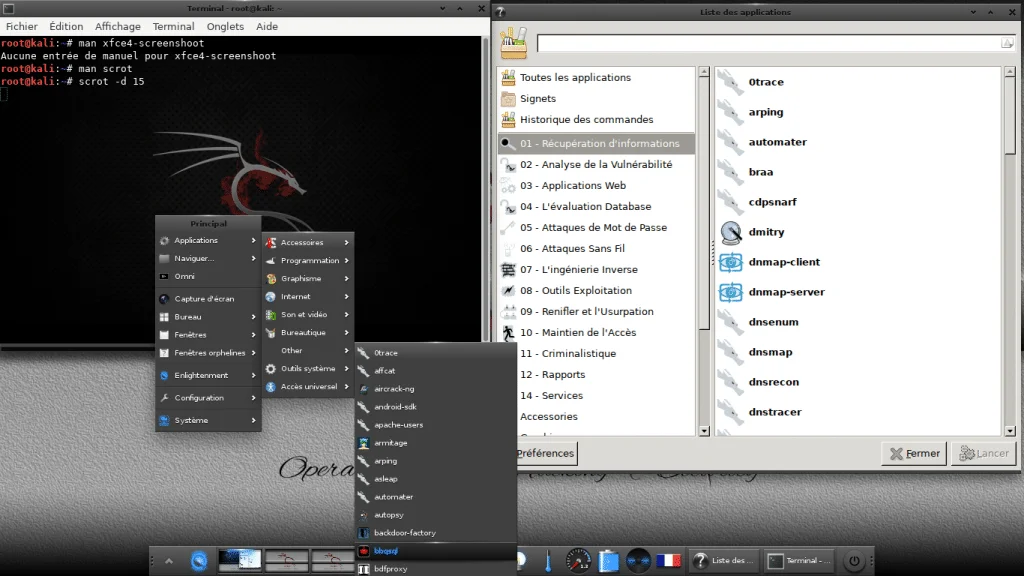This screenshot has height=576, width=1024.
Task: Clear the search field with its end icon
Action: pos(1007,43)
